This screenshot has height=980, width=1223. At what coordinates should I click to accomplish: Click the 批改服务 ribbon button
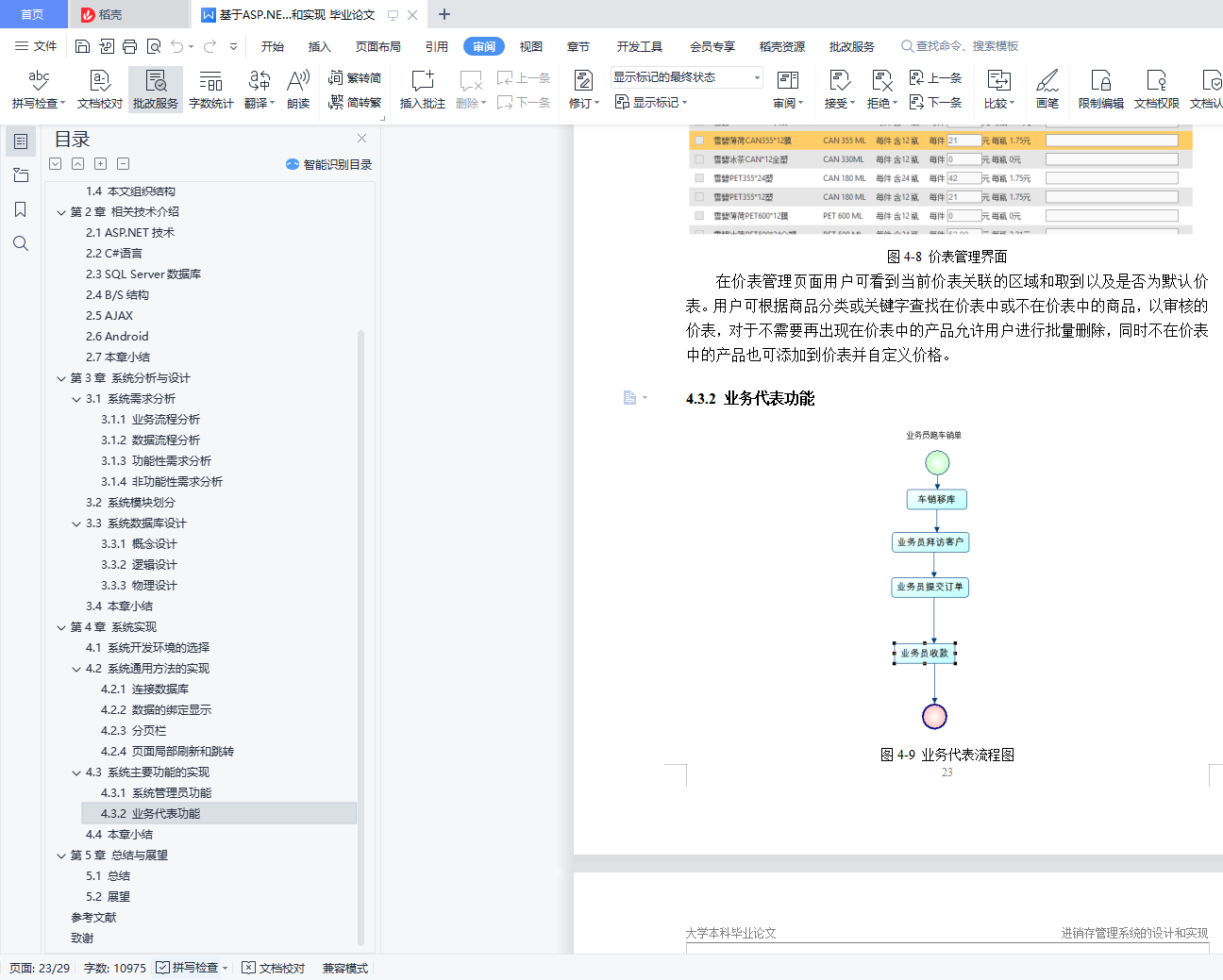[156, 90]
